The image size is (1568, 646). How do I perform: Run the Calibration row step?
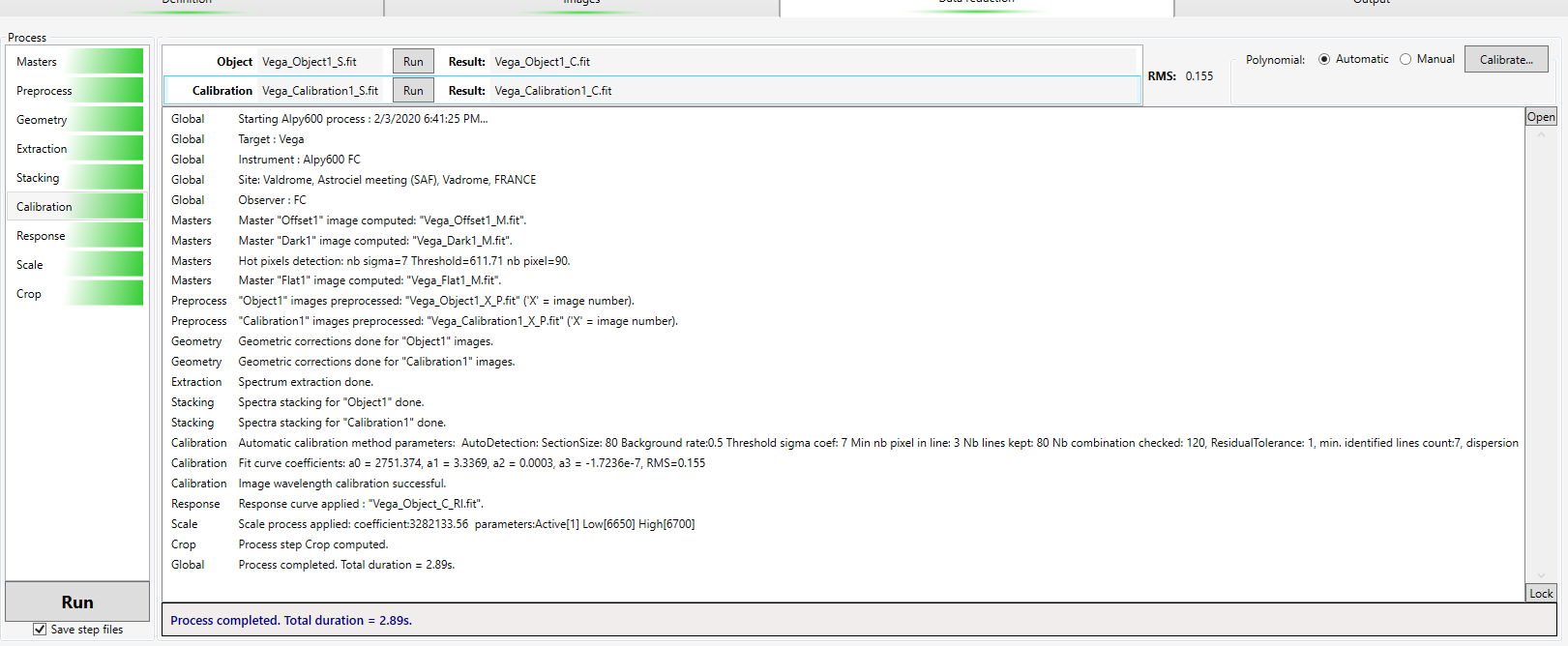coord(413,91)
